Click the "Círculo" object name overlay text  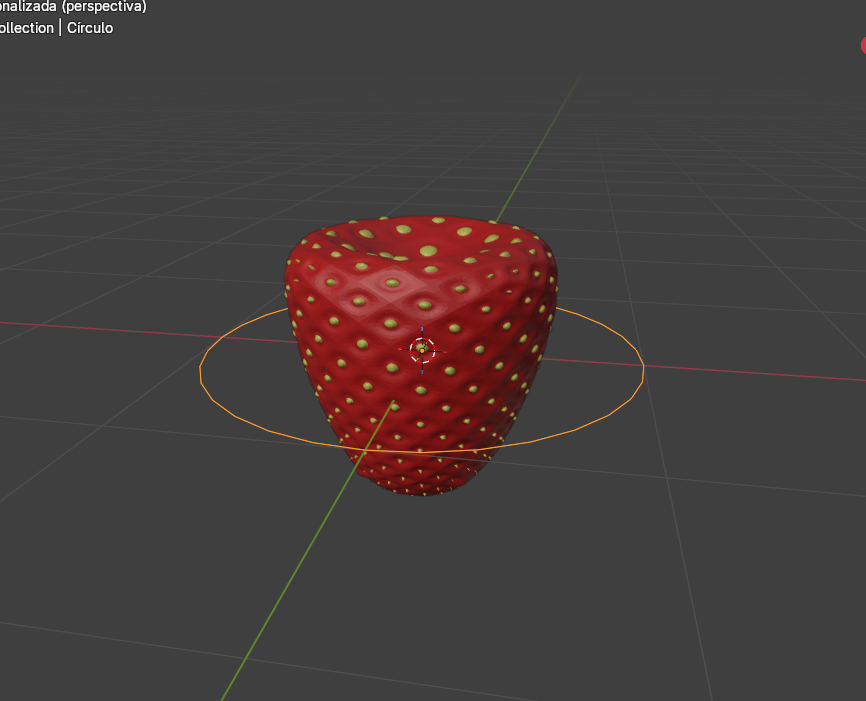[89, 28]
